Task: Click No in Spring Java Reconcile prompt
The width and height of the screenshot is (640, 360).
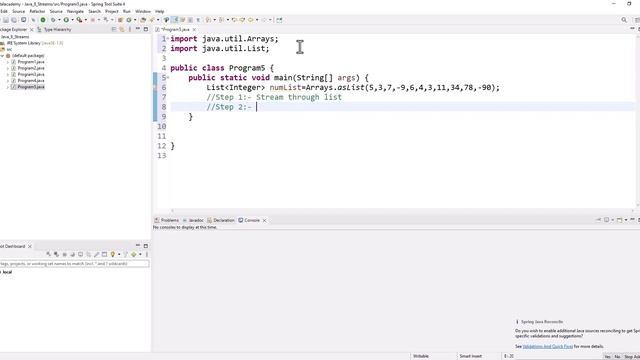Action: pyautogui.click(x=618, y=357)
